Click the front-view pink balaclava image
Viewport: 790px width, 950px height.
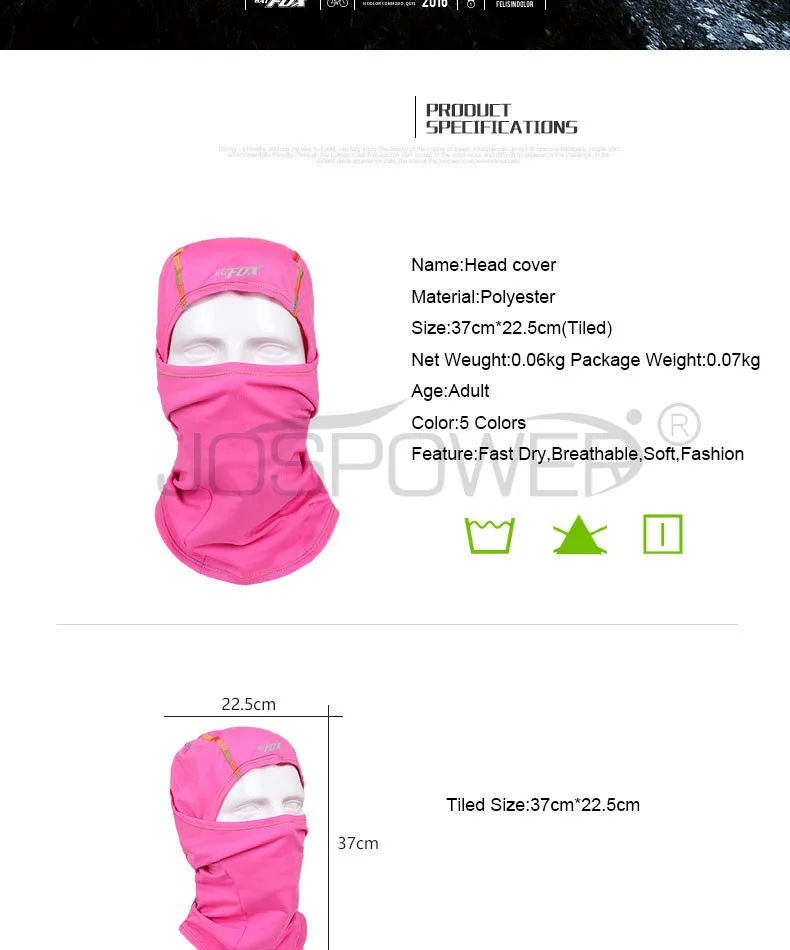pos(245,411)
